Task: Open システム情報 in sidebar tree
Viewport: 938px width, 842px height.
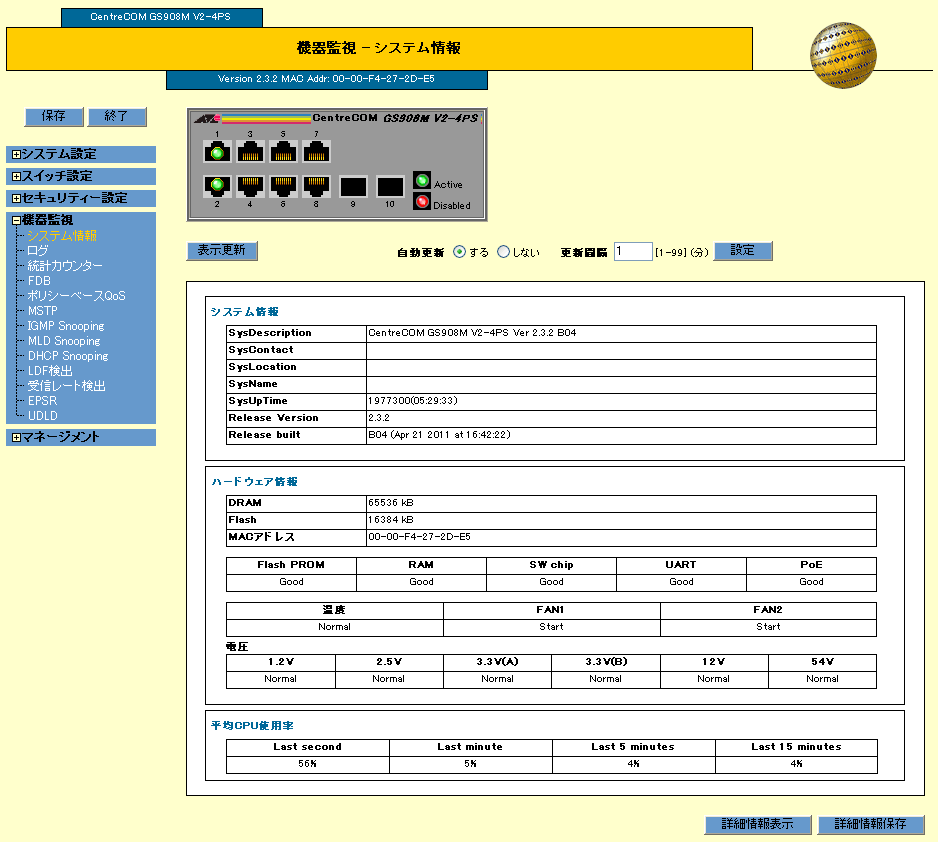Action: point(62,236)
